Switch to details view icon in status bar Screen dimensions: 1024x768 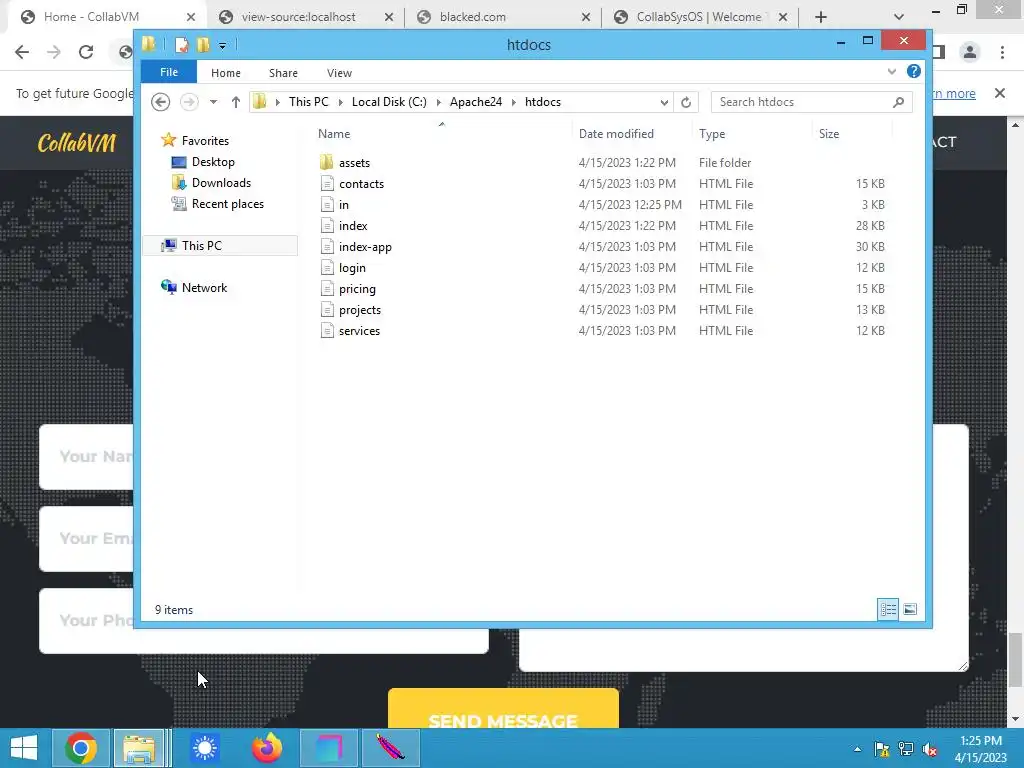(888, 609)
